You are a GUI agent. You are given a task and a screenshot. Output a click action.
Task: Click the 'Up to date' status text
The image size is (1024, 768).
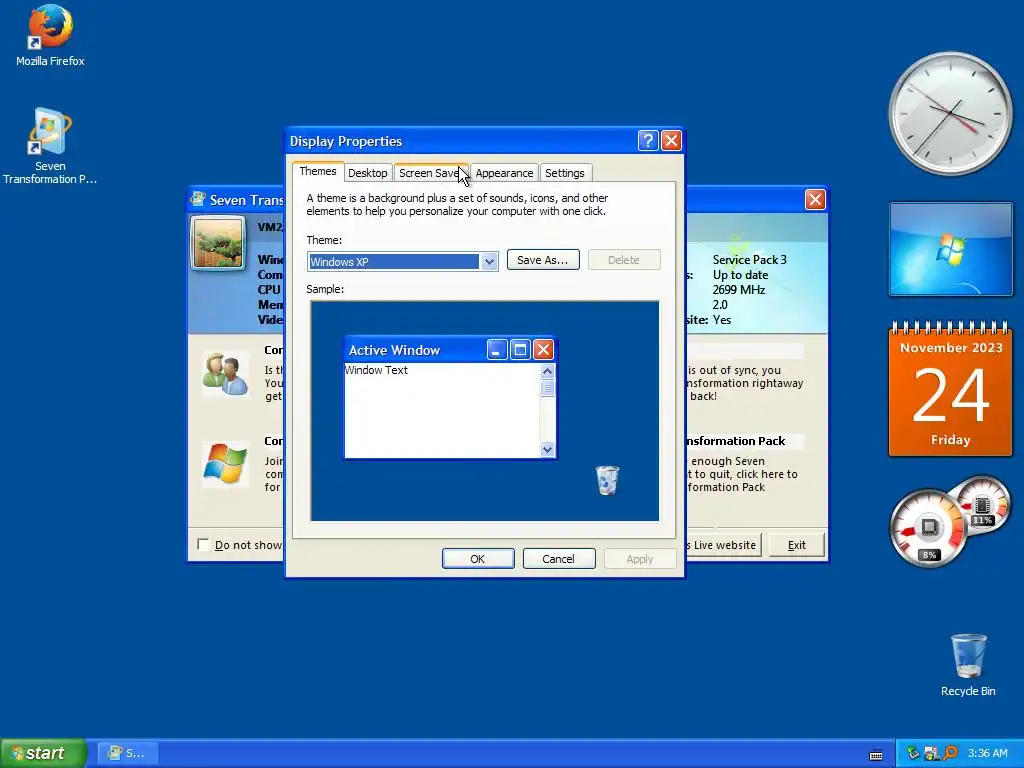[740, 275]
